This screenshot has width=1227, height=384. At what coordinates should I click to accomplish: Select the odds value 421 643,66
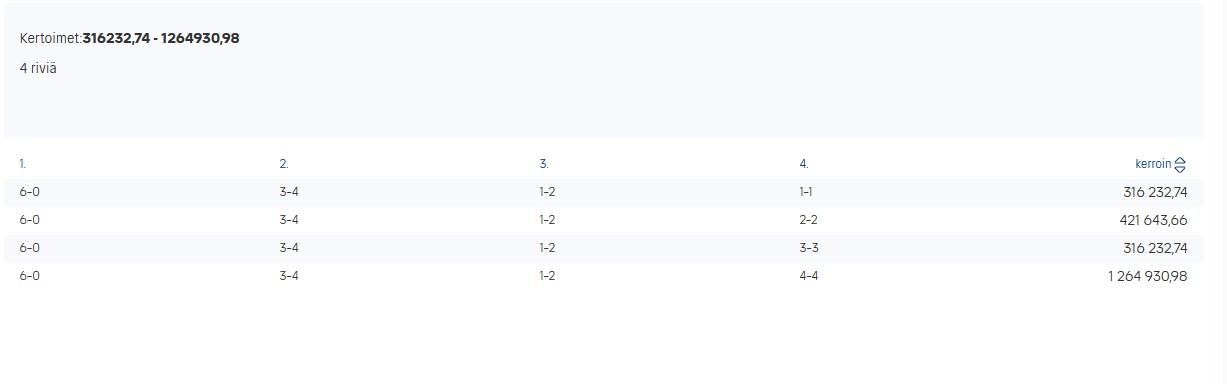[x=1153, y=220]
